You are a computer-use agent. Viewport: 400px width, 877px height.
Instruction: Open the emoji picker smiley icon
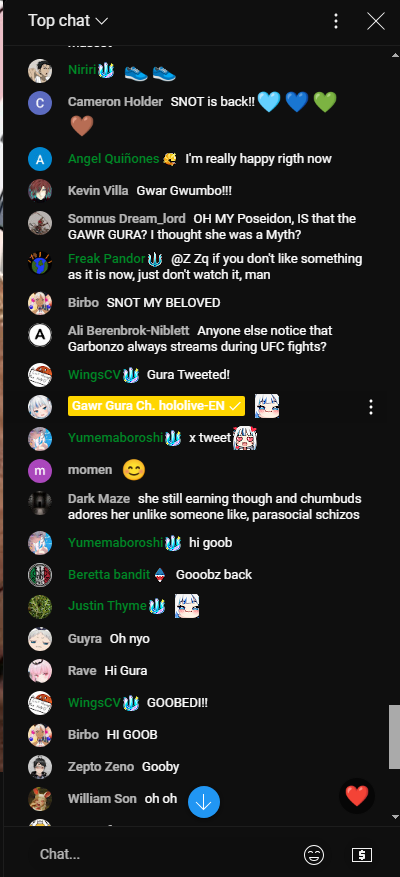click(x=314, y=854)
